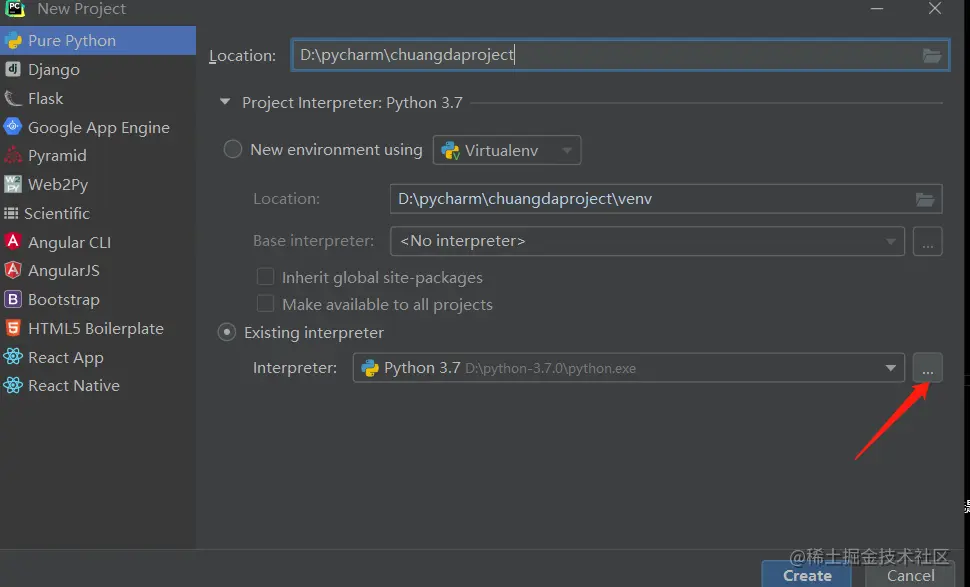
Task: Browse folder for project Location
Action: pos(932,56)
